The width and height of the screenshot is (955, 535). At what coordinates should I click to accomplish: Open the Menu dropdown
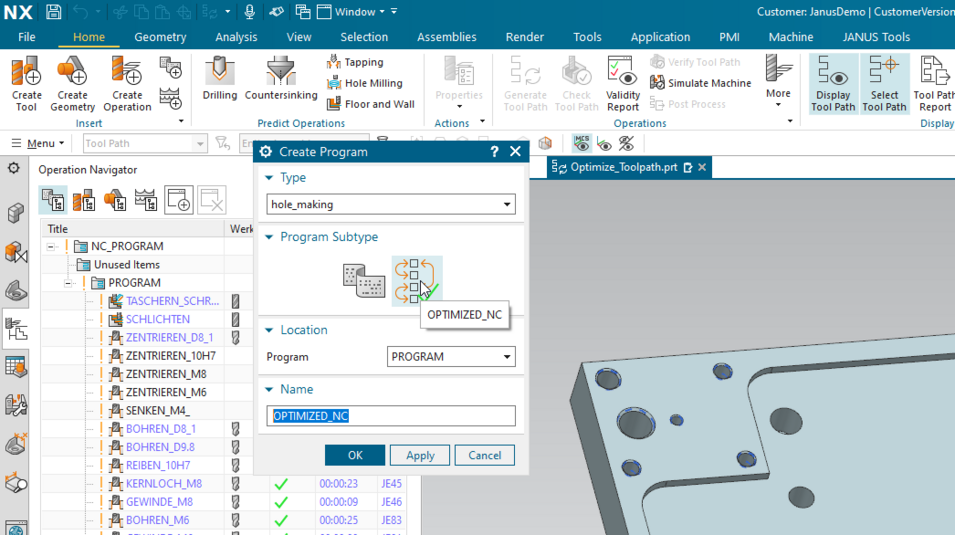(x=38, y=143)
